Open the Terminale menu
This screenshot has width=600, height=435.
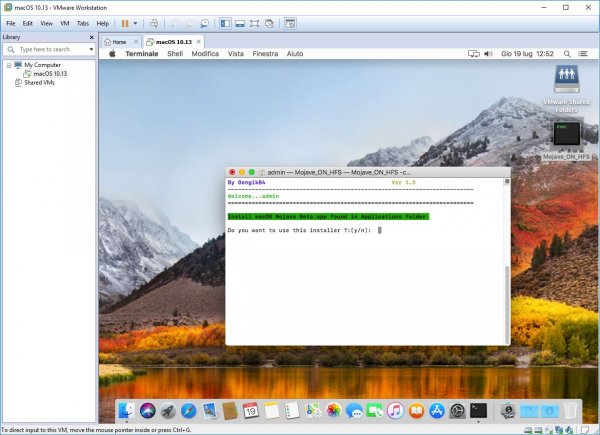point(142,54)
